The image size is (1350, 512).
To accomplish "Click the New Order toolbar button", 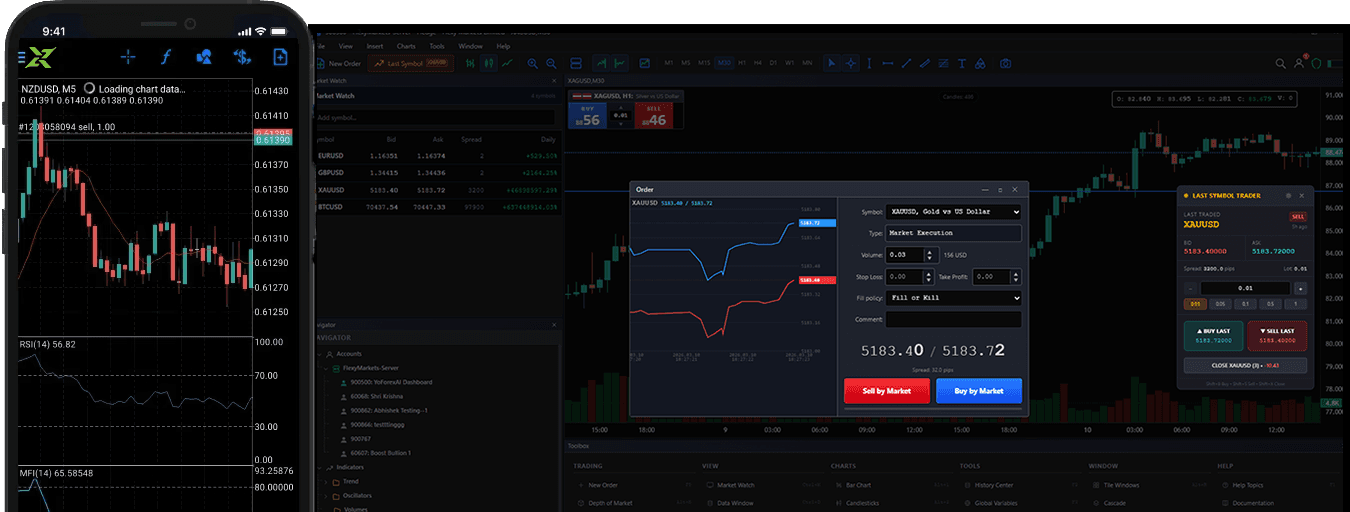I will (340, 63).
